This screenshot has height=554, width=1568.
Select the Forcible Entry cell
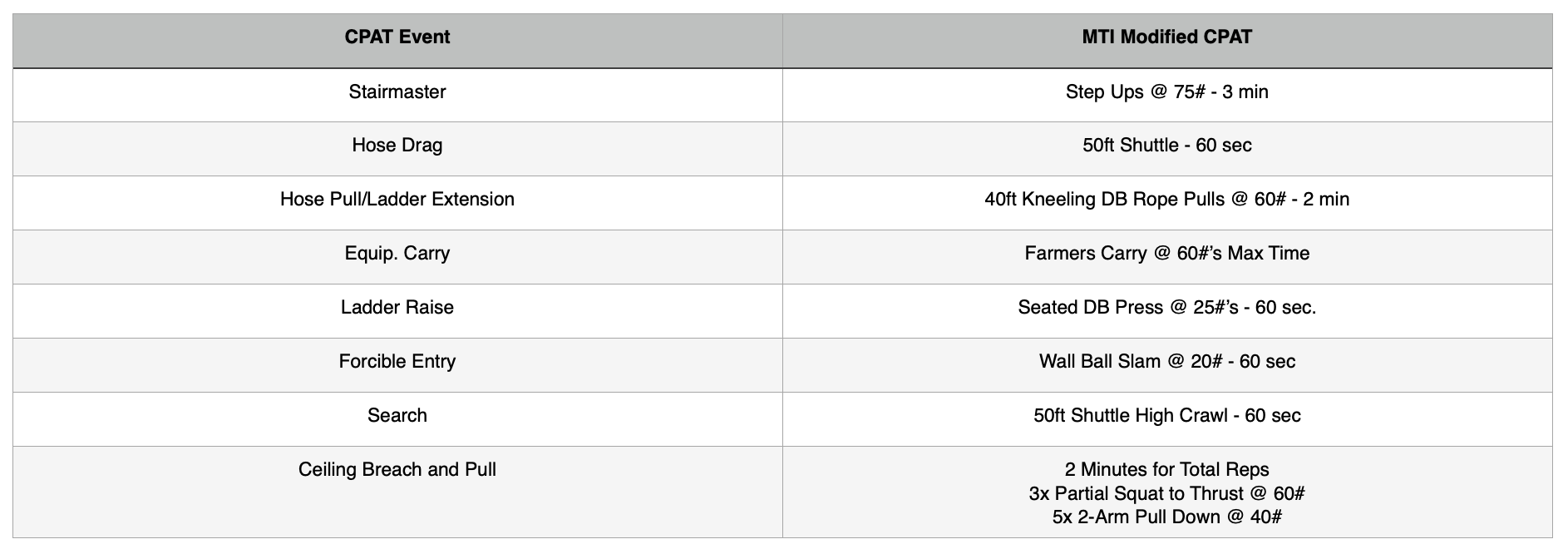(x=397, y=362)
